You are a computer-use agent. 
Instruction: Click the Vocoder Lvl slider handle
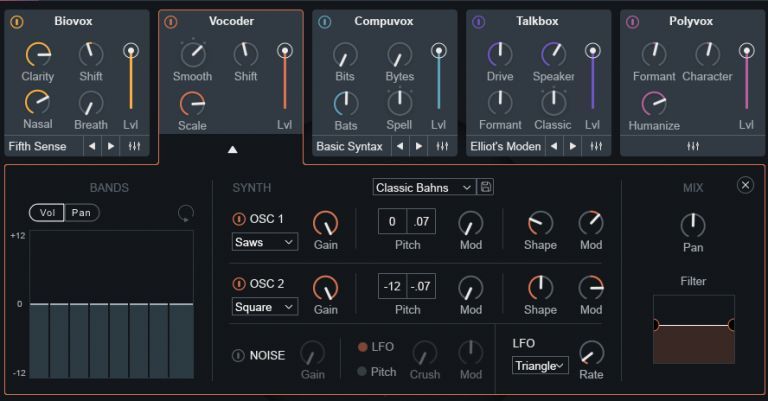(285, 50)
